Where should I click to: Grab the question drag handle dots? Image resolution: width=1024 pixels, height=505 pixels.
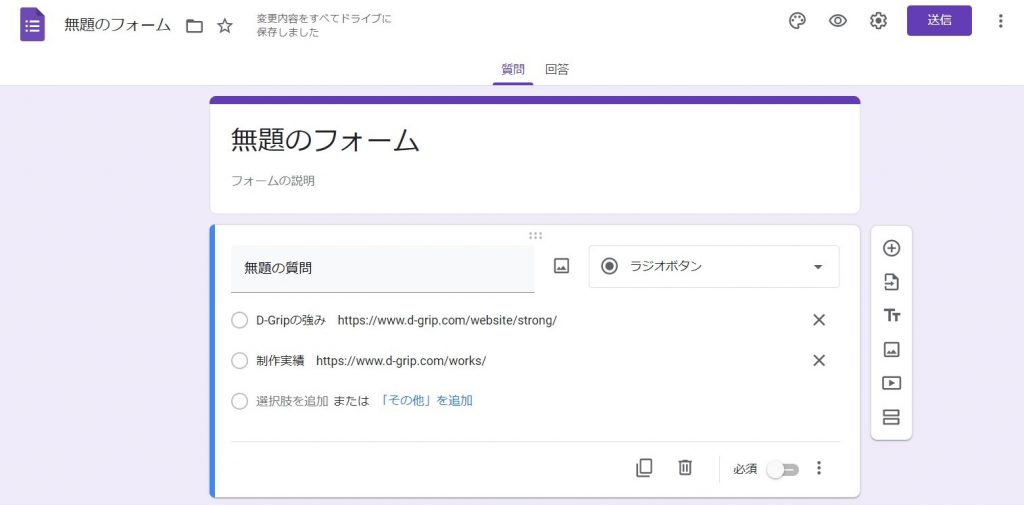(x=536, y=236)
